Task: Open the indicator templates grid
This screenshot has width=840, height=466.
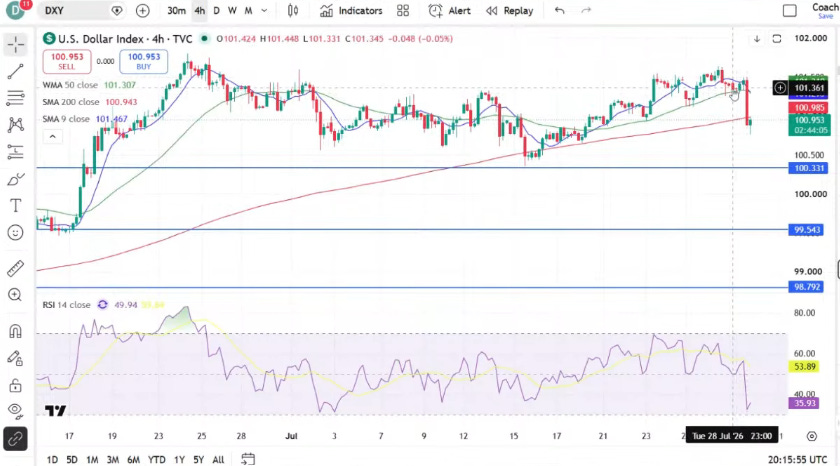Action: point(403,10)
